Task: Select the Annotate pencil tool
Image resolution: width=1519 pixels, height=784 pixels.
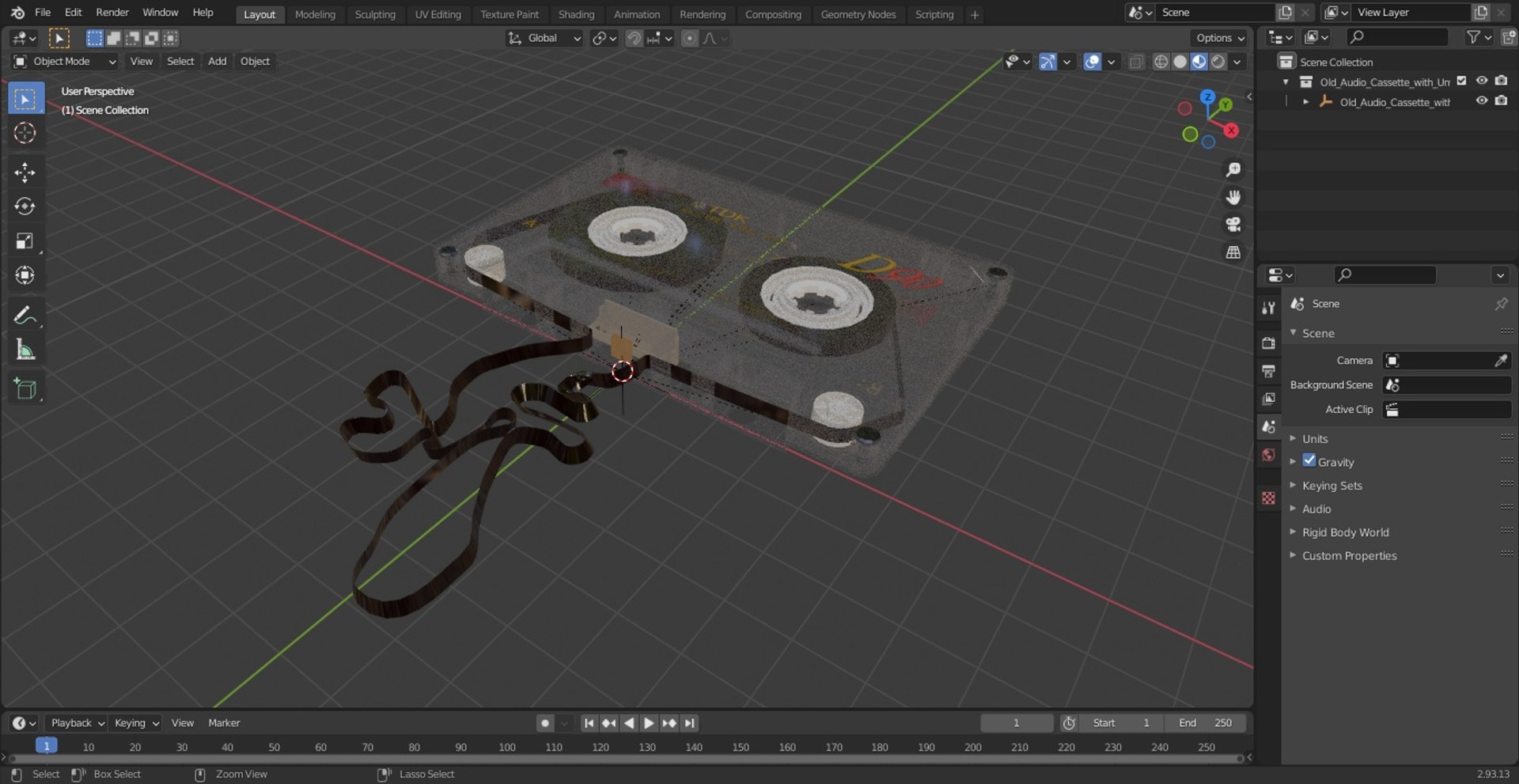Action: [x=25, y=315]
